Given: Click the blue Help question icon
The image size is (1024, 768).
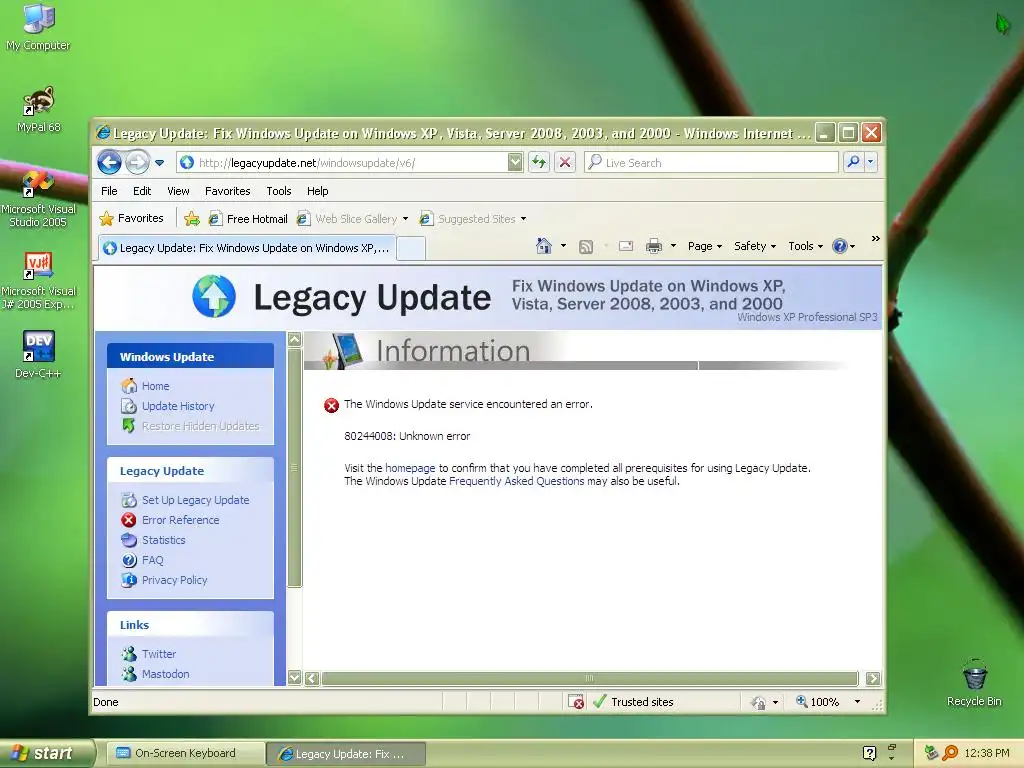Looking at the screenshot, I should [840, 246].
